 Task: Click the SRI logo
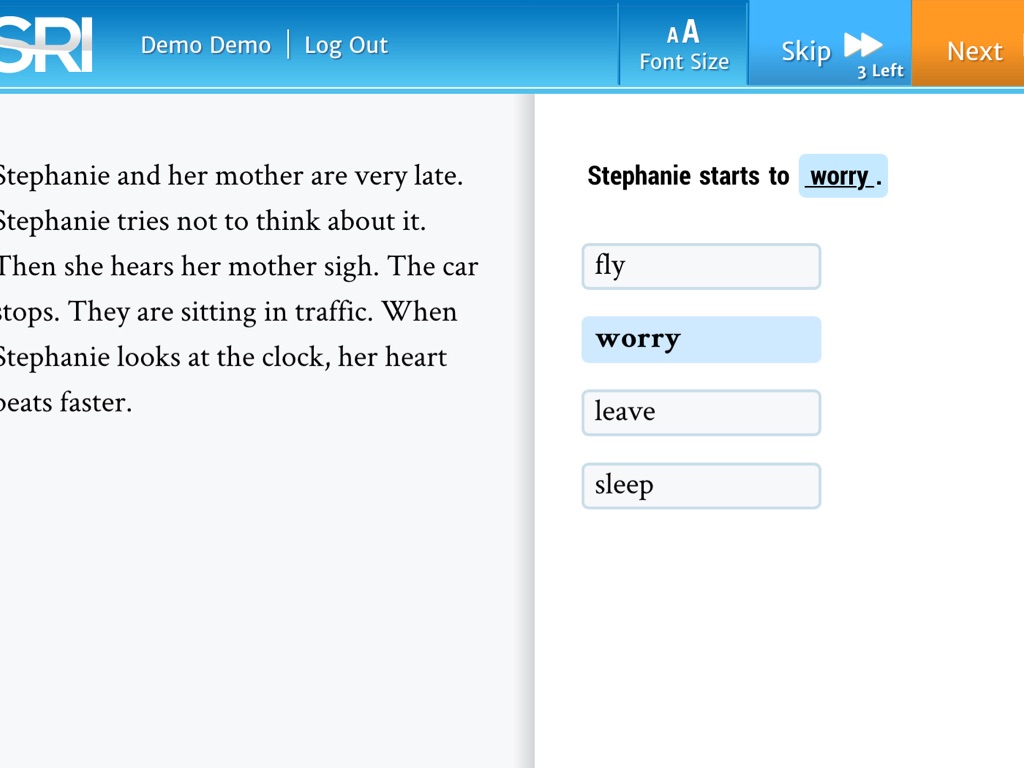[46, 45]
